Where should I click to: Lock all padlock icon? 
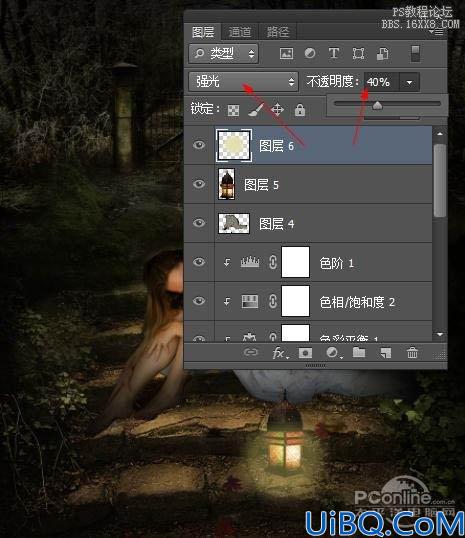pos(300,110)
